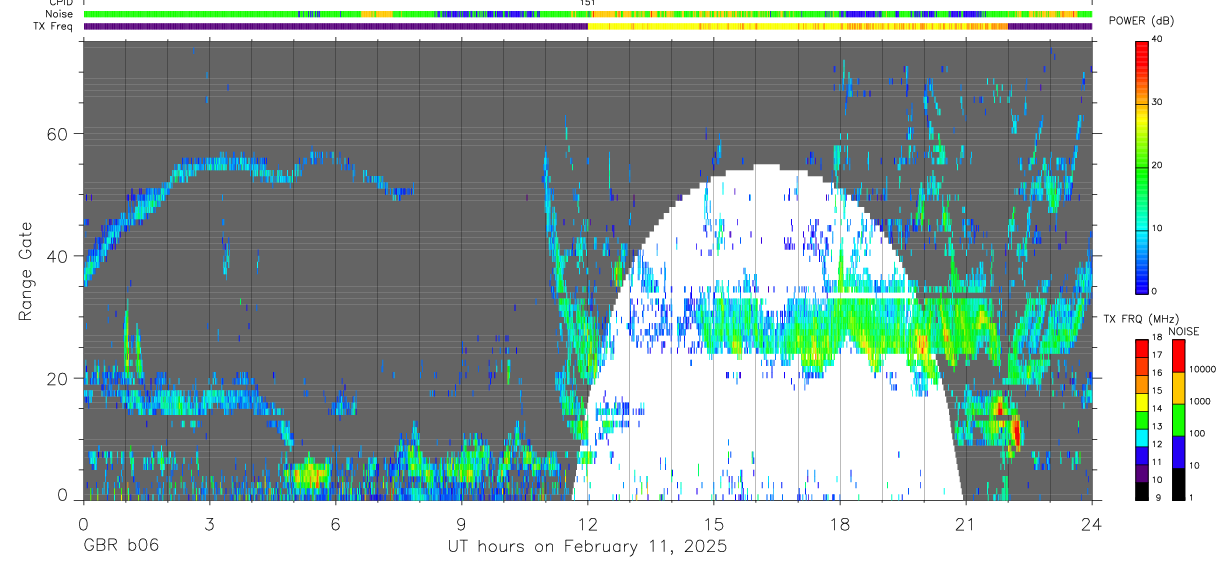Click the CPID value 151 label
1228x567 pixels.
tap(588, 4)
